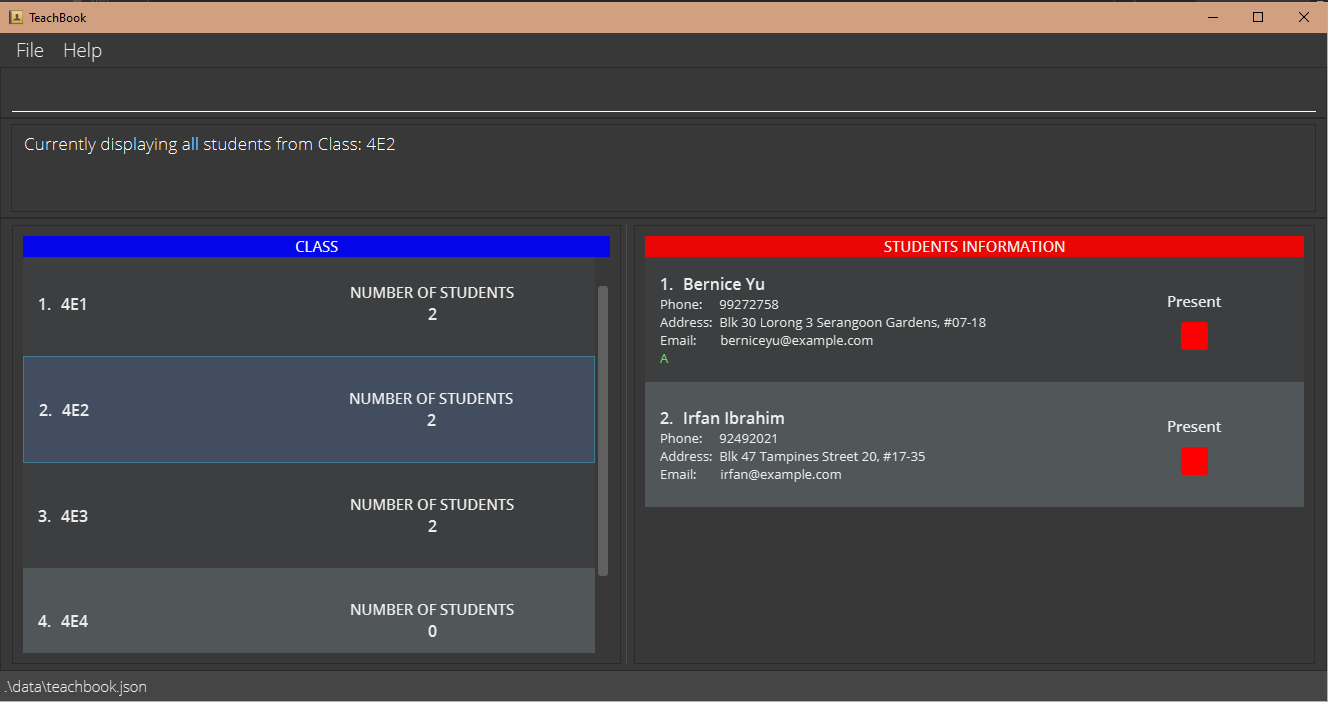Click the scrollbar in the class list panel
Screen dimensions: 1328x702
point(604,430)
